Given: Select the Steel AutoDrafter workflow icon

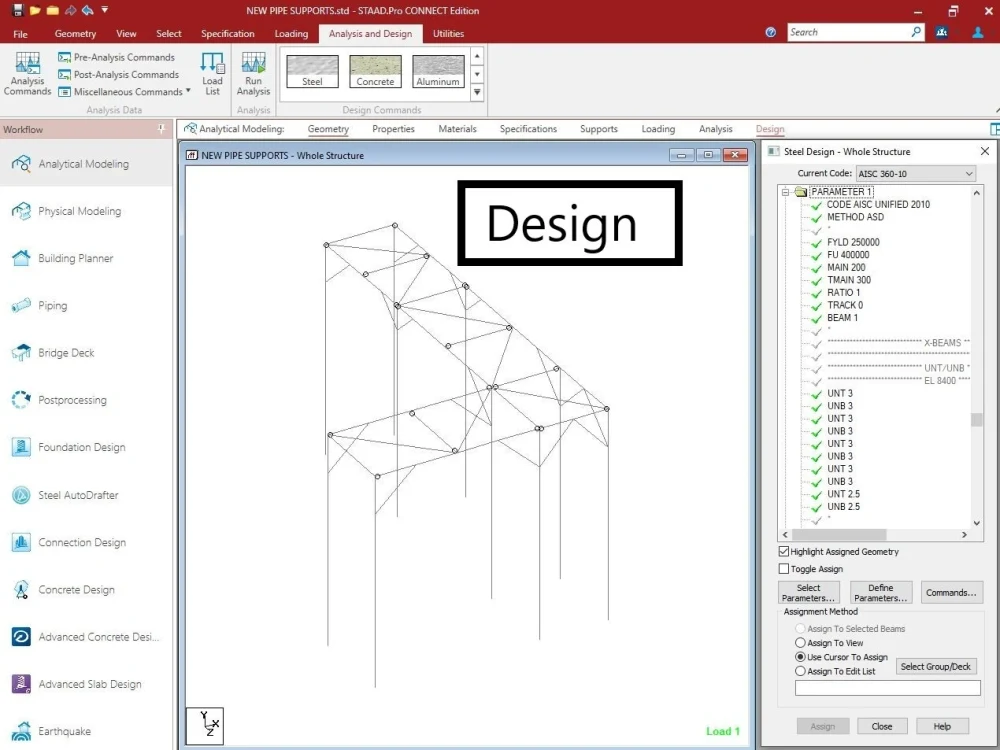Looking at the screenshot, I should 20,494.
